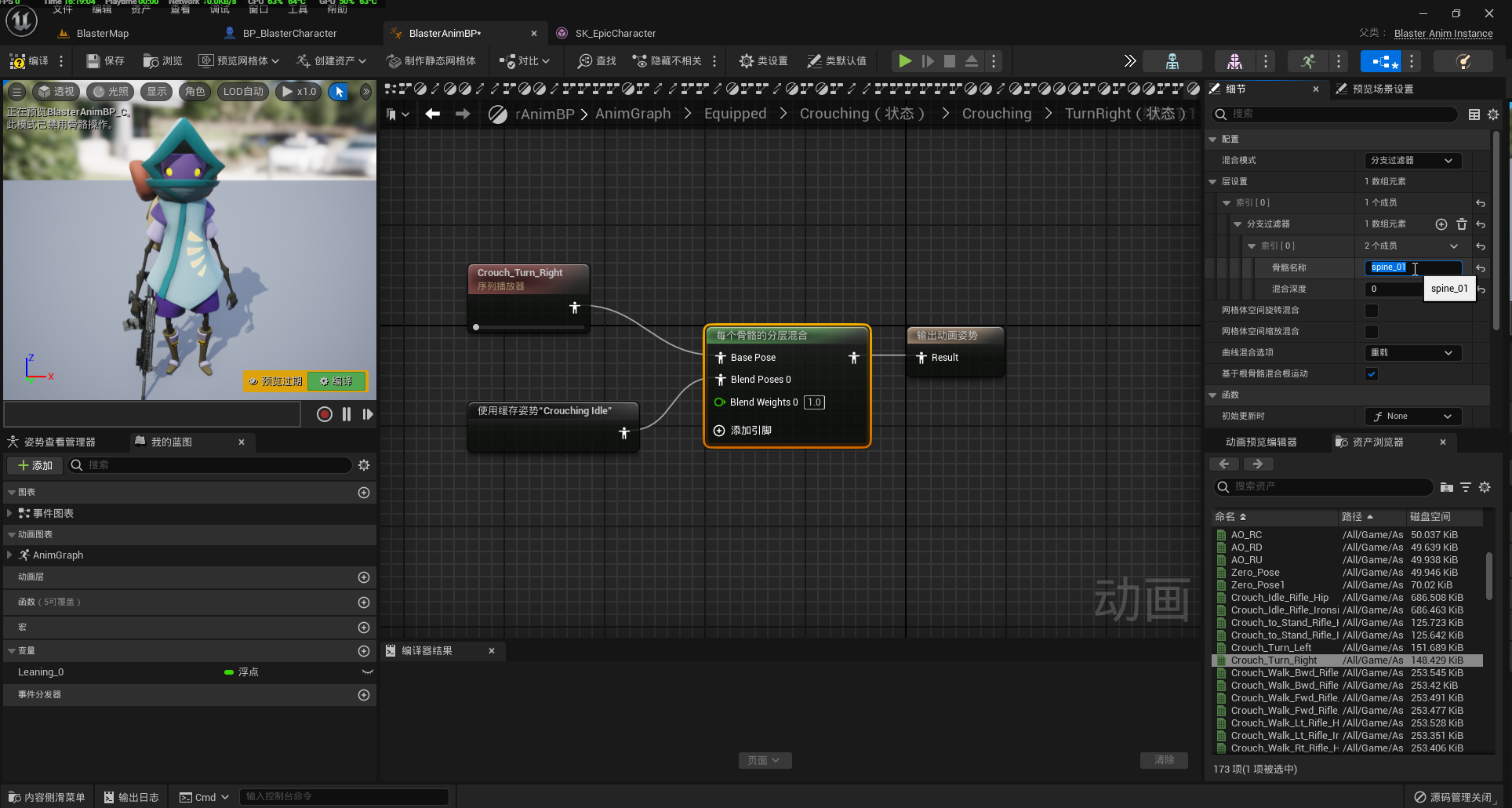This screenshot has height=808, width=1512.
Task: Open the Cmd console type dropdown
Action: pyautogui.click(x=204, y=797)
